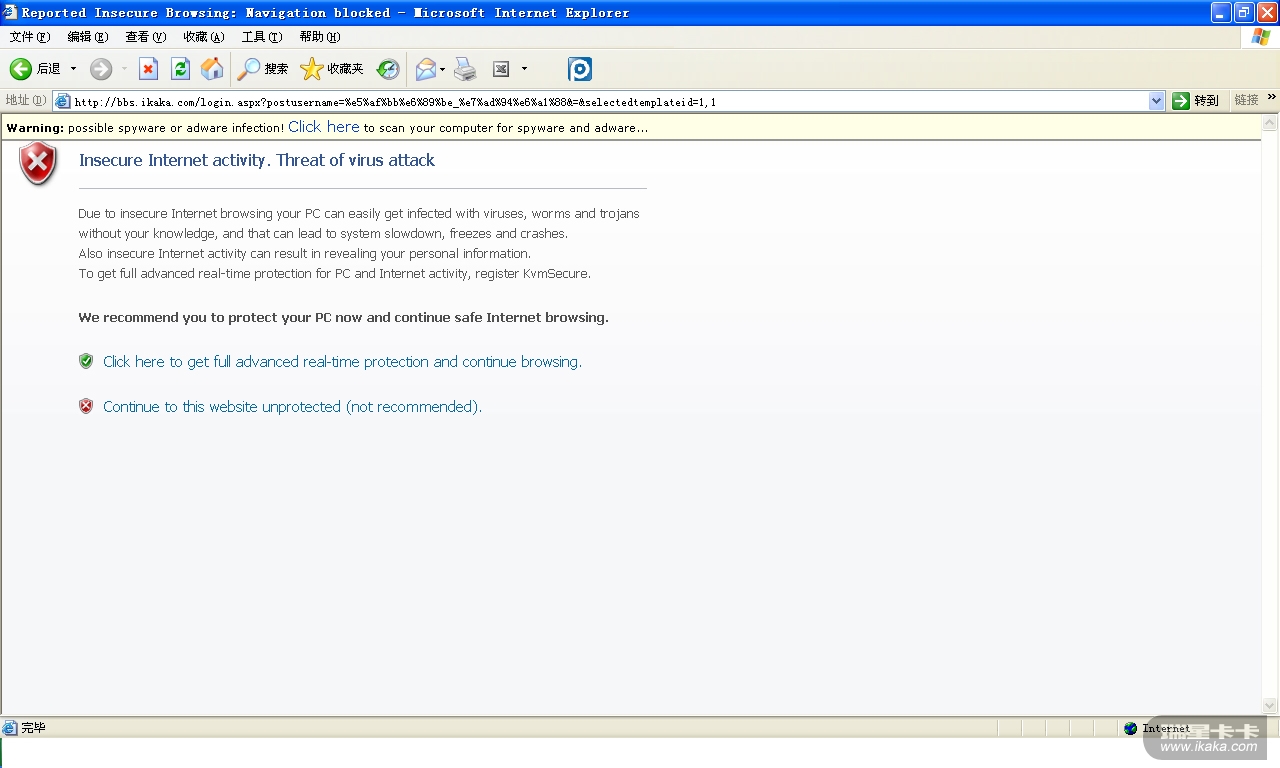Close the Internet Explorer window
This screenshot has width=1280, height=768.
click(1267, 13)
